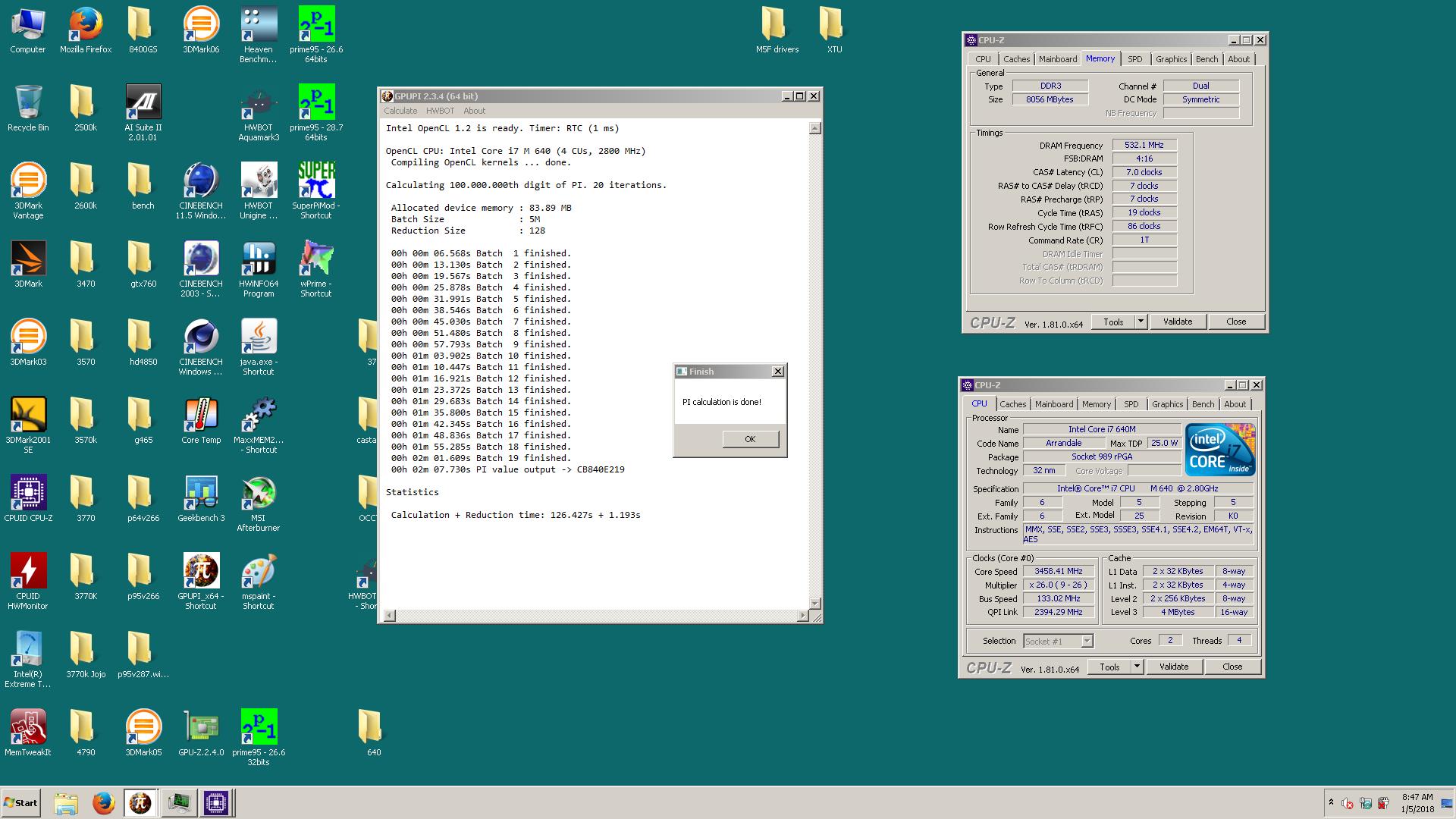Image resolution: width=1456 pixels, height=819 pixels.
Task: Open the 3770k Jojo folder
Action: [86, 655]
